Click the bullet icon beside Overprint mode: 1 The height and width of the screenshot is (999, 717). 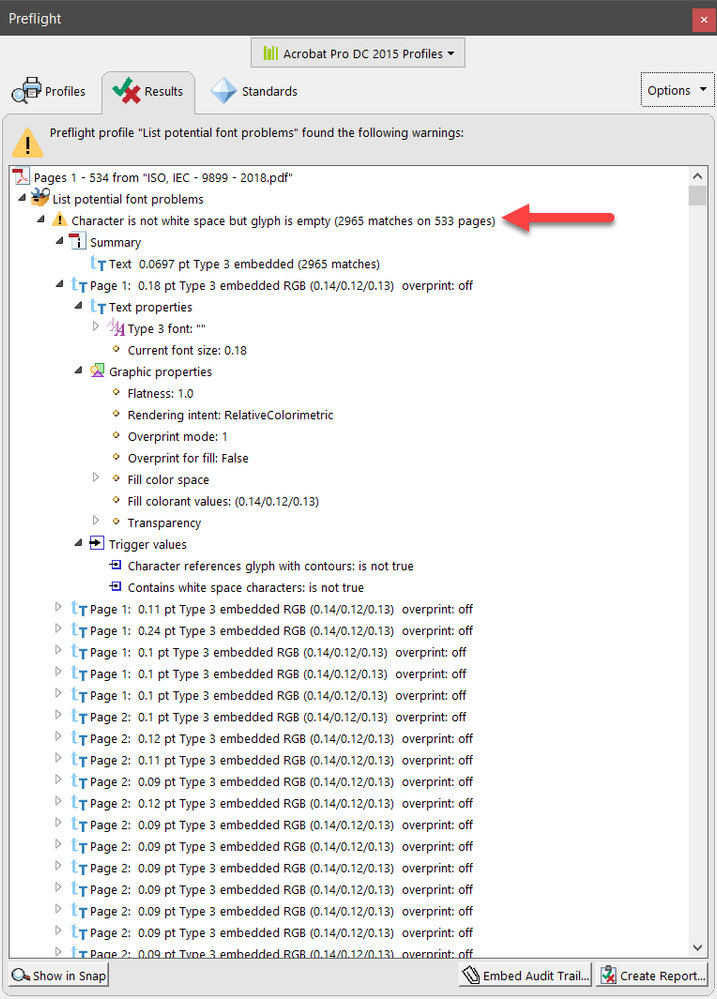[x=116, y=436]
